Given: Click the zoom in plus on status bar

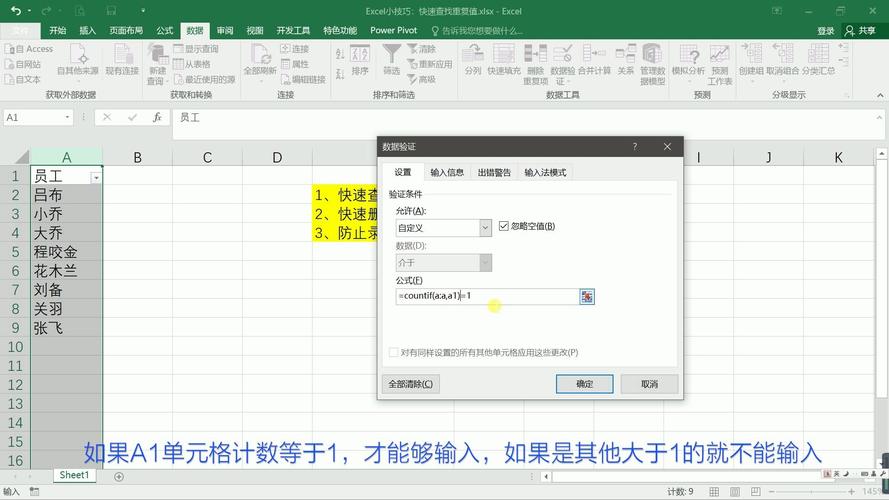Looking at the screenshot, I should tap(851, 491).
